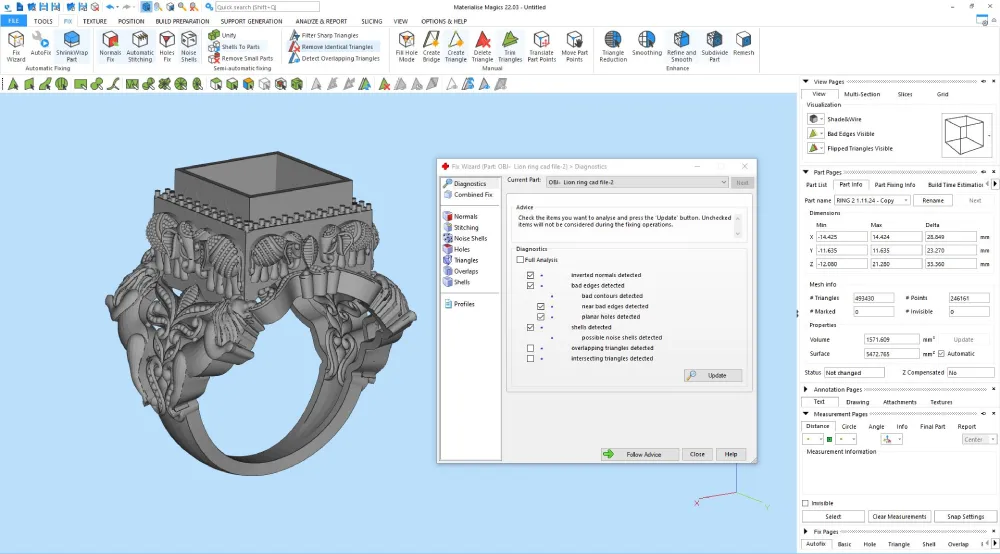Click the Normals Fix icon
The height and width of the screenshot is (554, 1000).
110,47
